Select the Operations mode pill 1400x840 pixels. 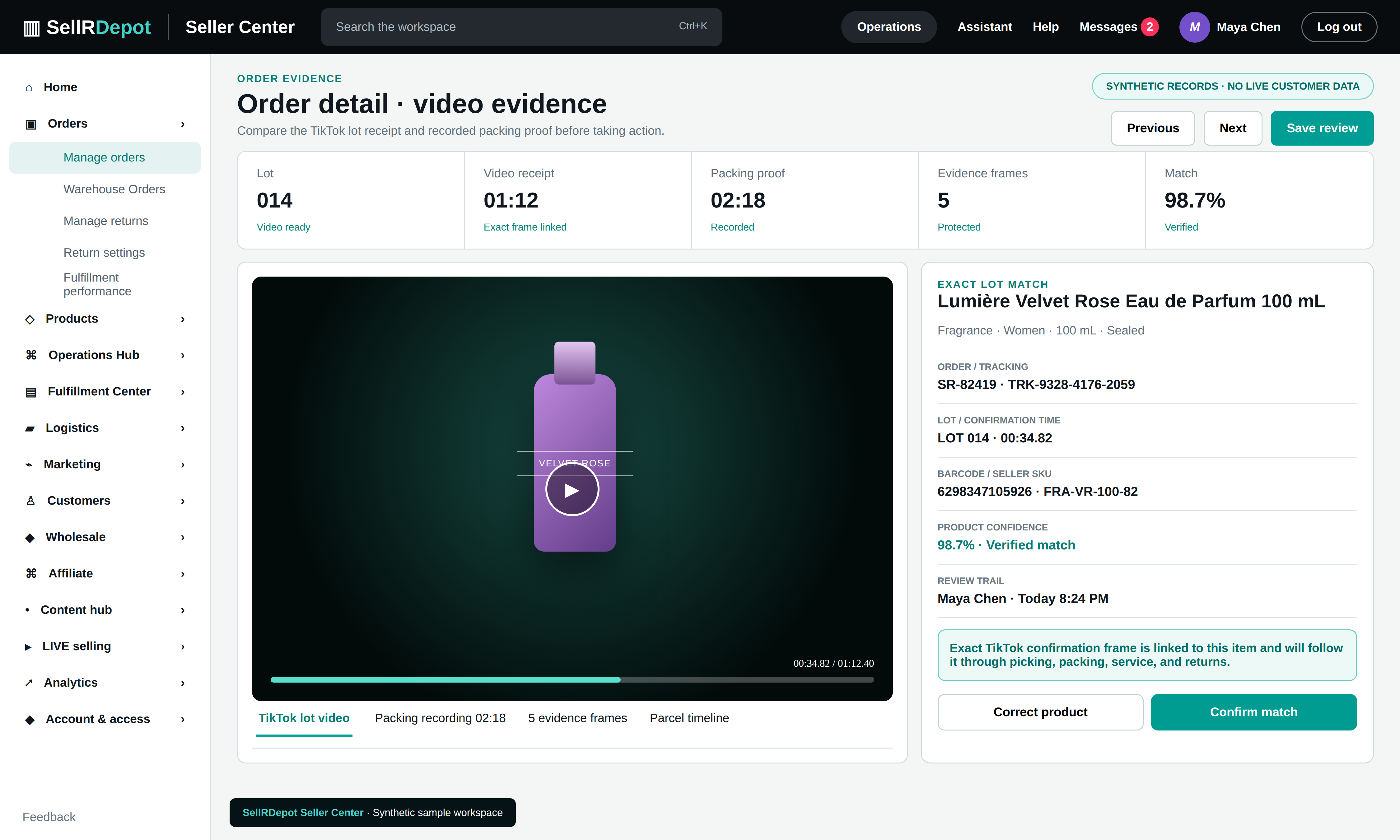point(889,27)
